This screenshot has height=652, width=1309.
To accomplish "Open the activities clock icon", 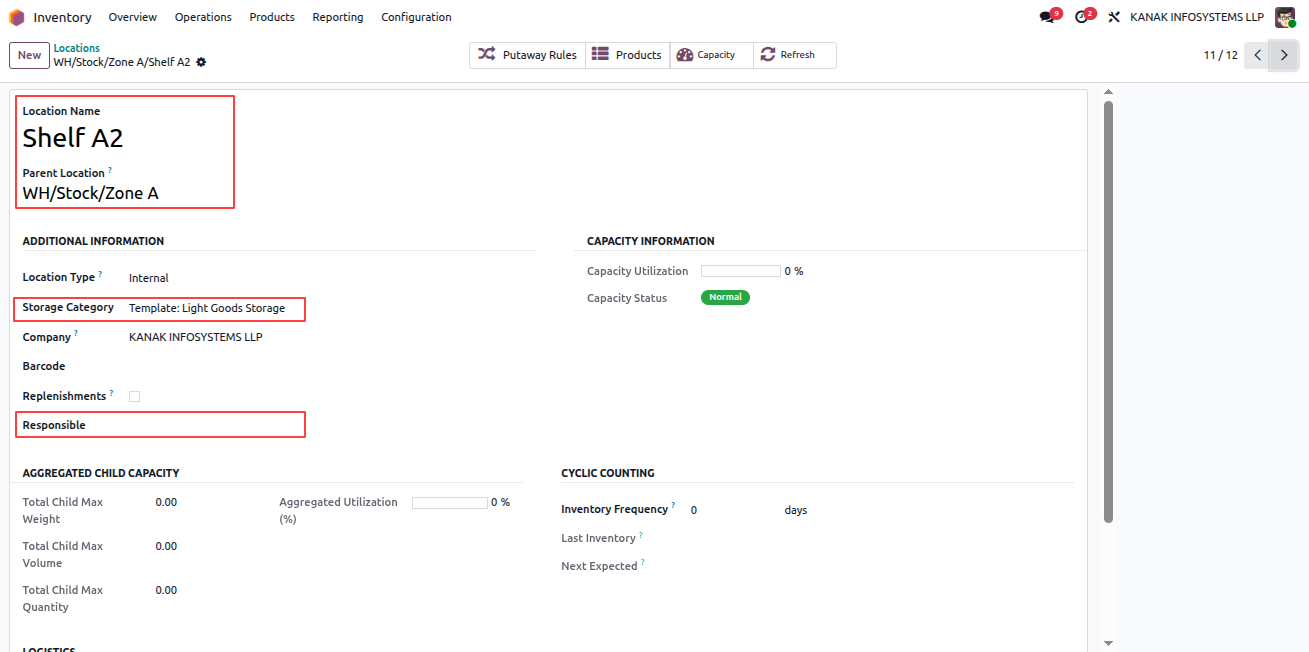I will tap(1081, 17).
